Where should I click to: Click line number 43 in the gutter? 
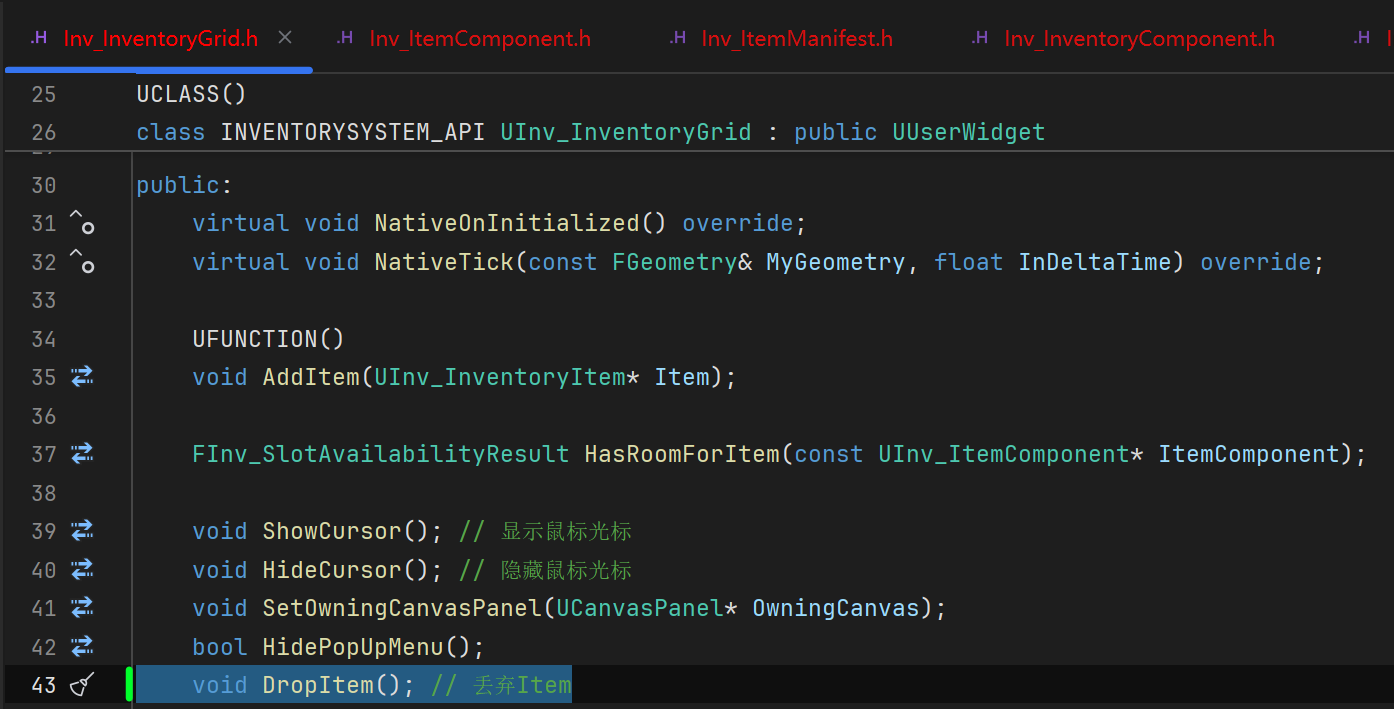pos(44,686)
